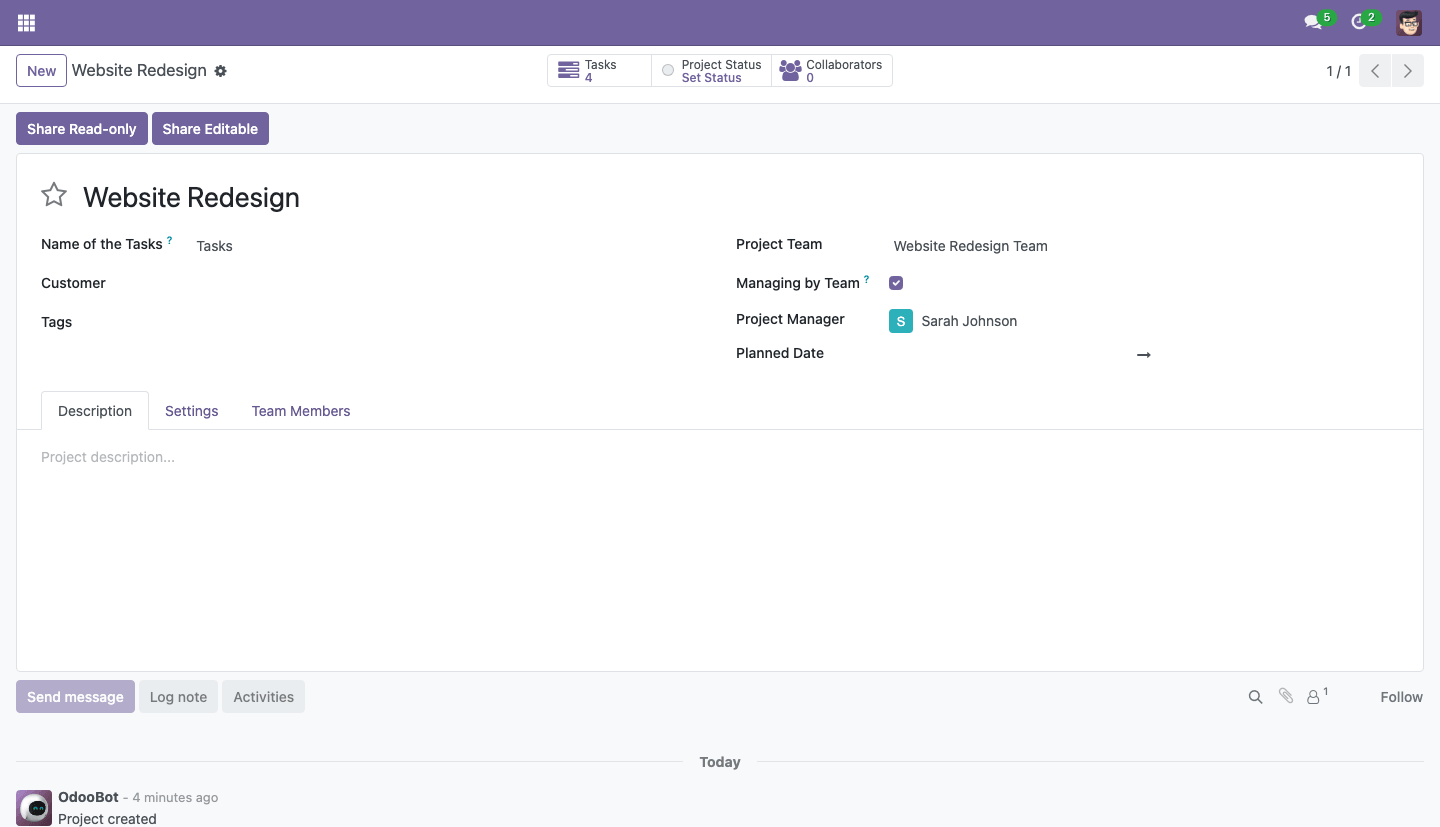Click the '4 minutes ago' timestamp

(x=175, y=798)
